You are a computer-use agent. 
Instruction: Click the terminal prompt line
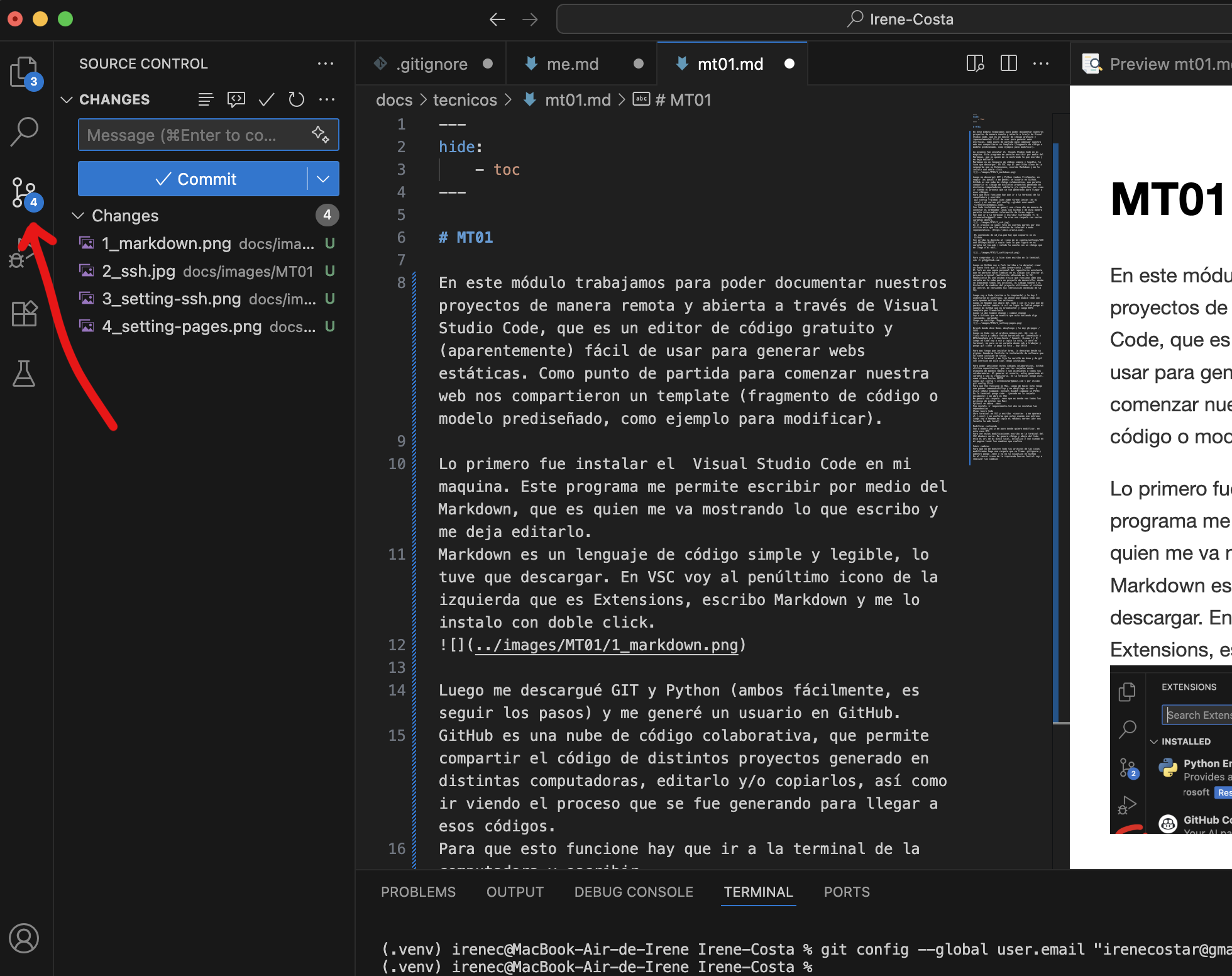597,967
